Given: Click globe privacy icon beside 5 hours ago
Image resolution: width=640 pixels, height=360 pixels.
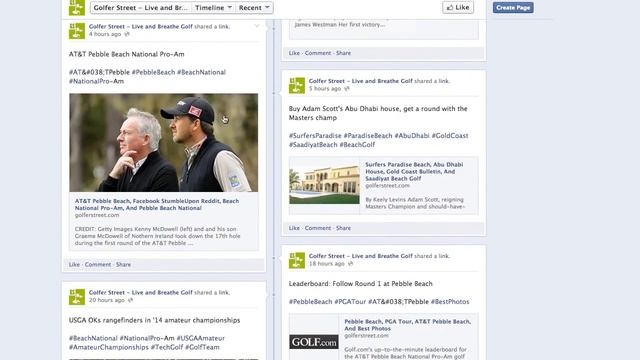Looking at the screenshot, I should [347, 89].
